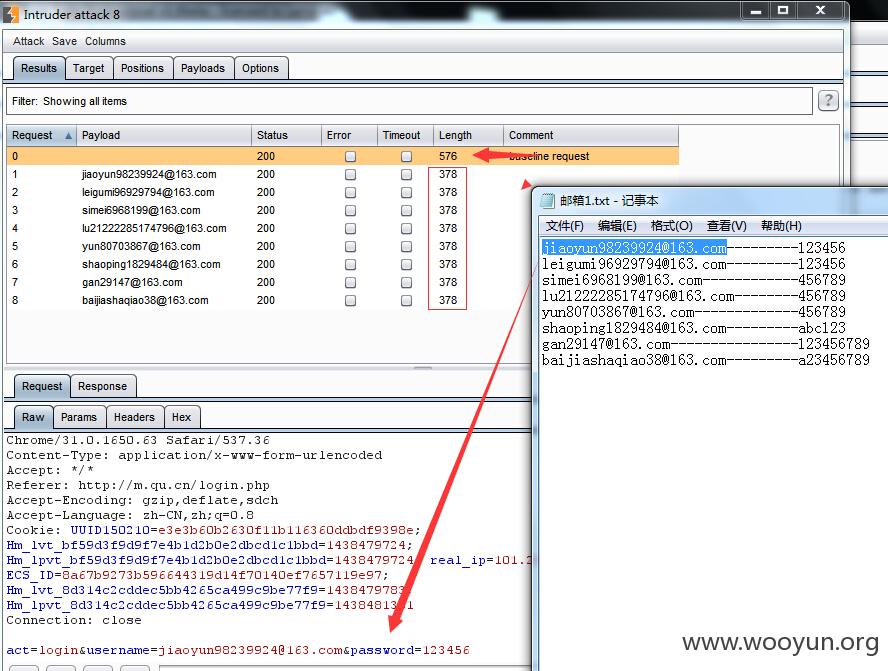Switch to the Target tab

88,69
